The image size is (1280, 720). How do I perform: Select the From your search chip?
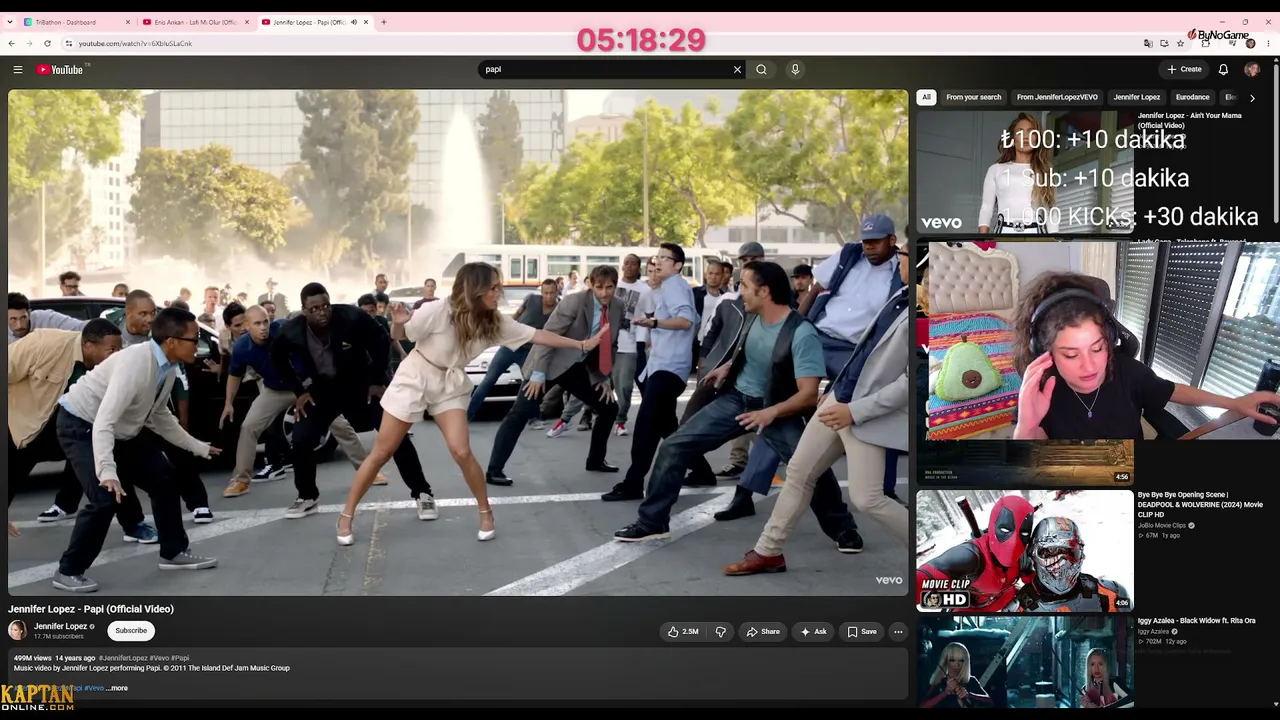pos(973,97)
